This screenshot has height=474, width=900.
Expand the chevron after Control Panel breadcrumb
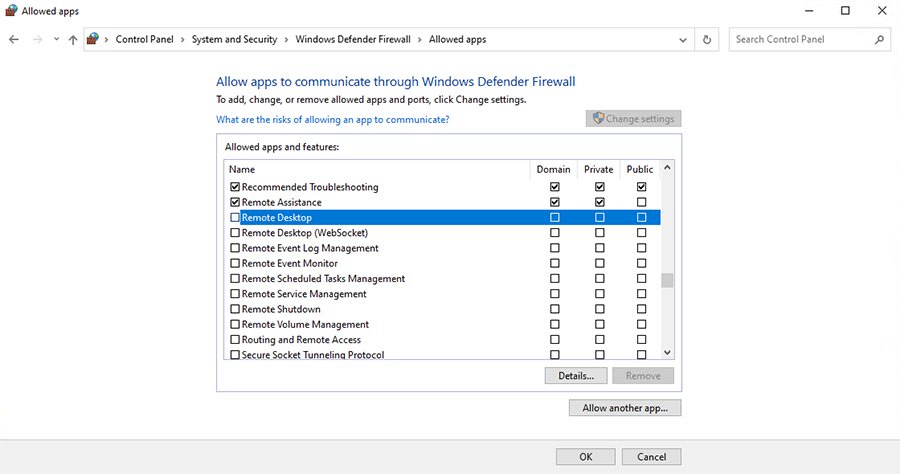click(182, 40)
